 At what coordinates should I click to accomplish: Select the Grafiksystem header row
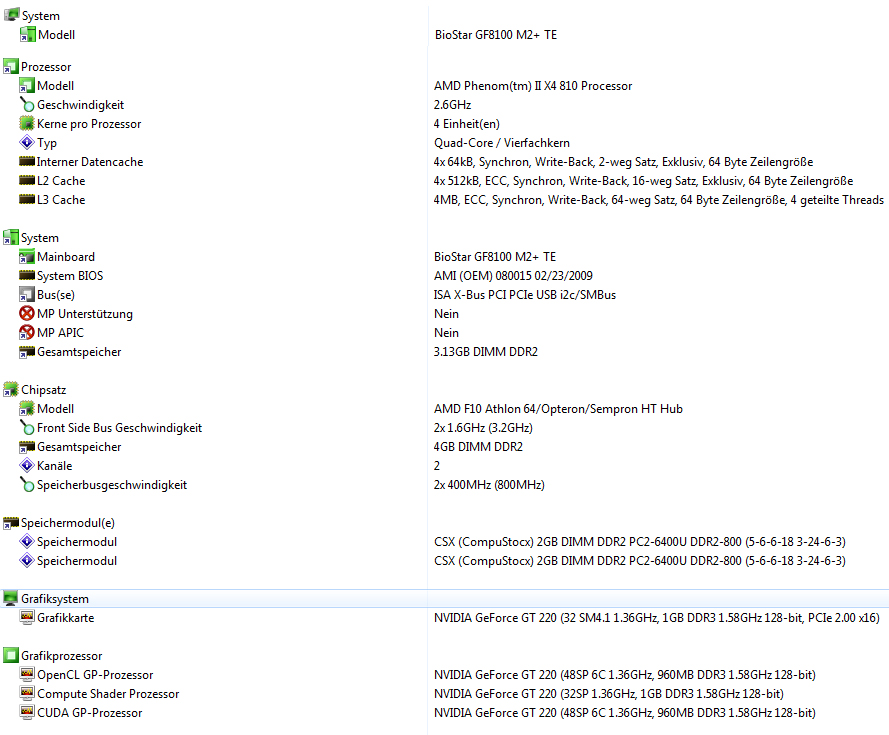tap(444, 599)
